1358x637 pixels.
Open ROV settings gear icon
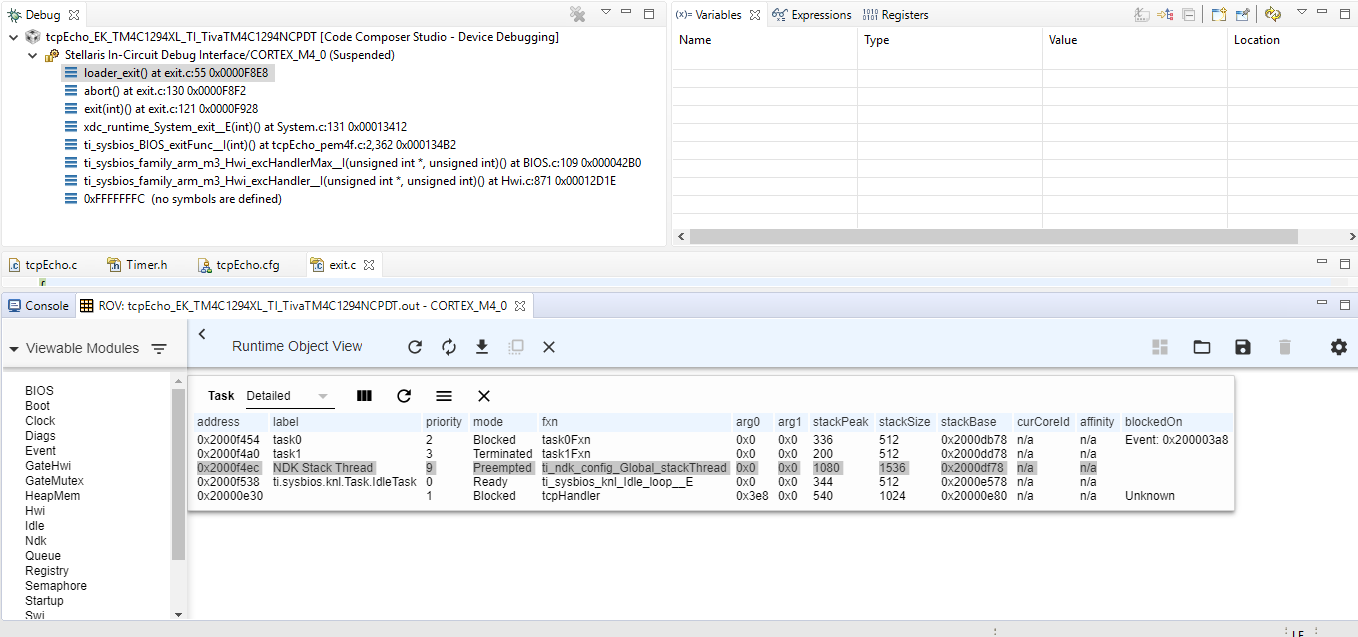coord(1339,347)
